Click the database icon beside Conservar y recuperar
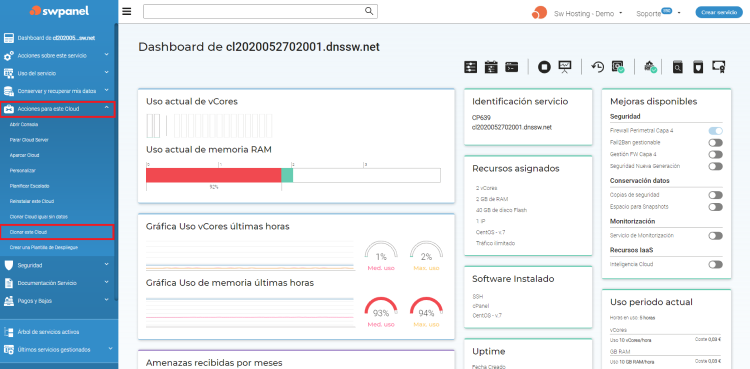 click(9, 91)
